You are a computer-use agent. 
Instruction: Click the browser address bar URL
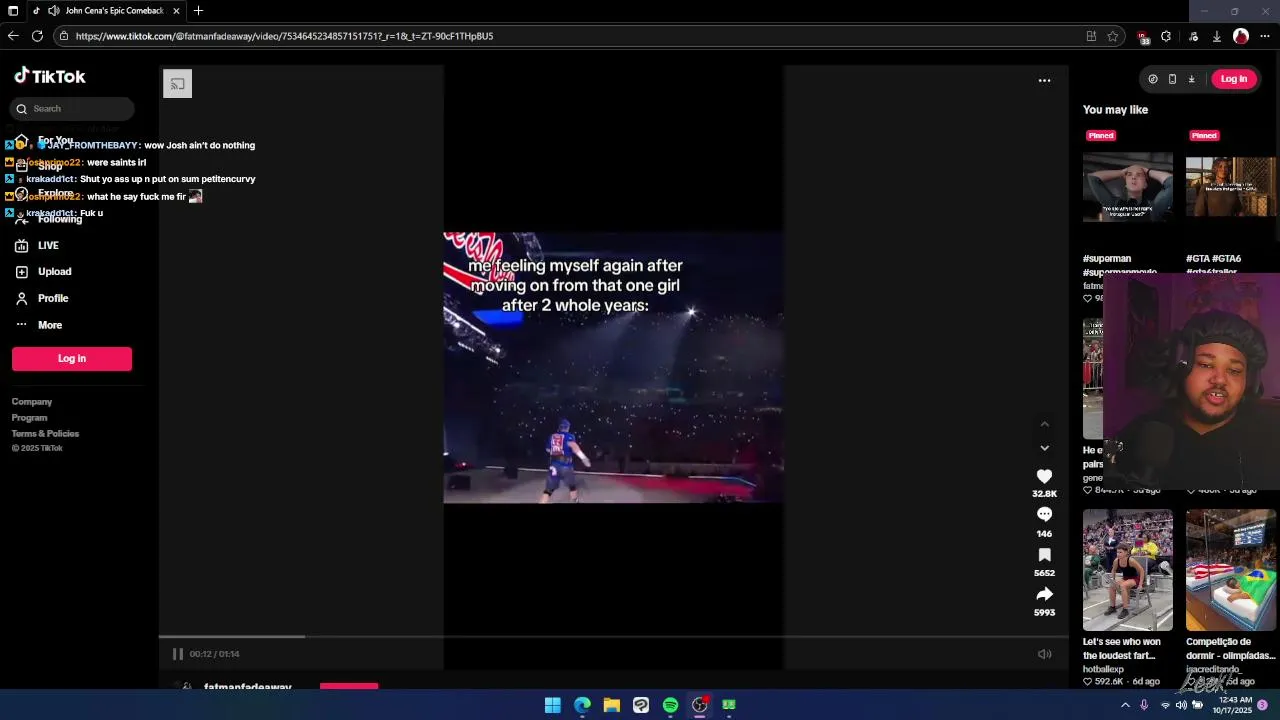(284, 36)
